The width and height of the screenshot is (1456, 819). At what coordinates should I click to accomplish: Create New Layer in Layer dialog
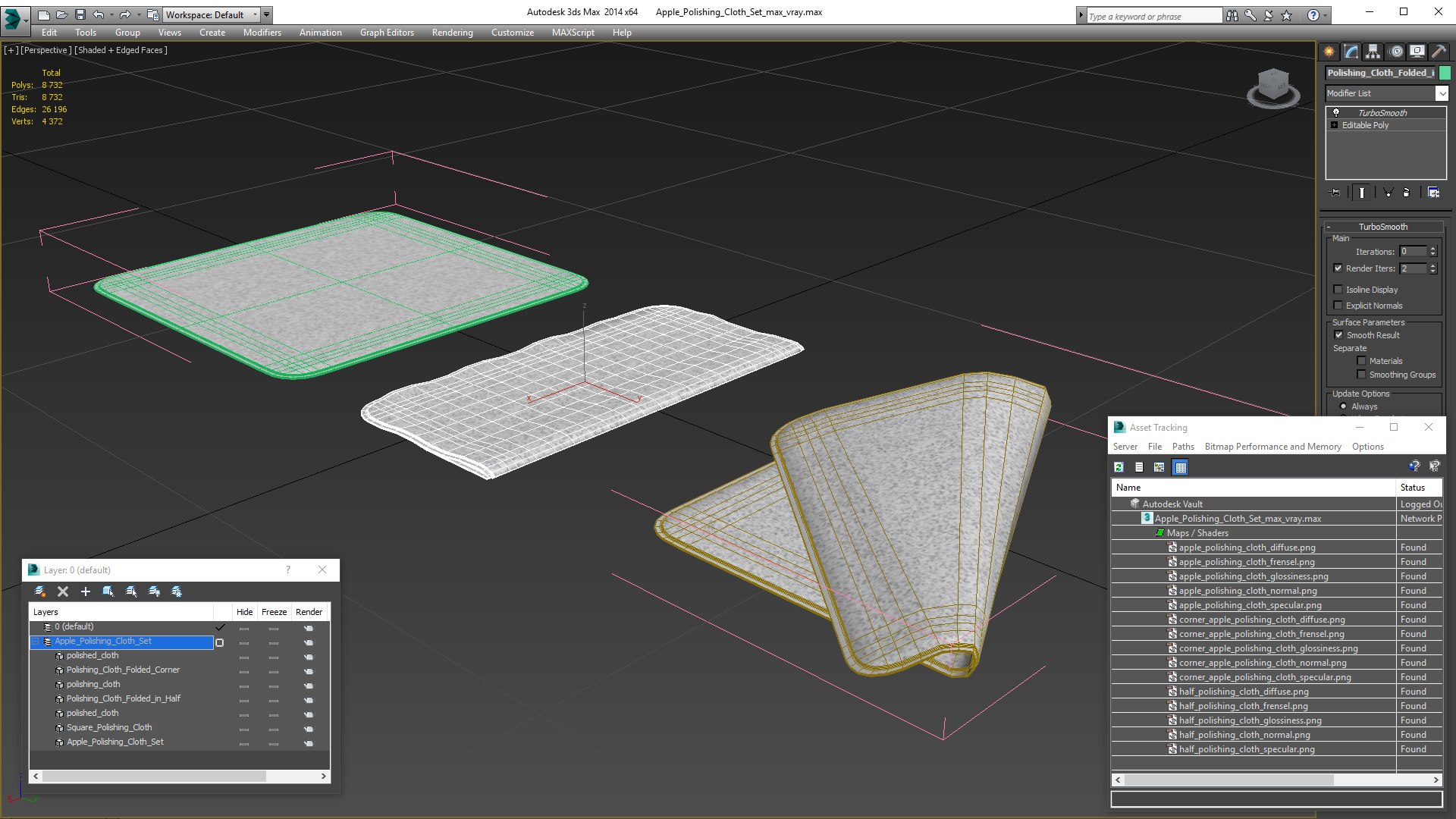click(40, 591)
